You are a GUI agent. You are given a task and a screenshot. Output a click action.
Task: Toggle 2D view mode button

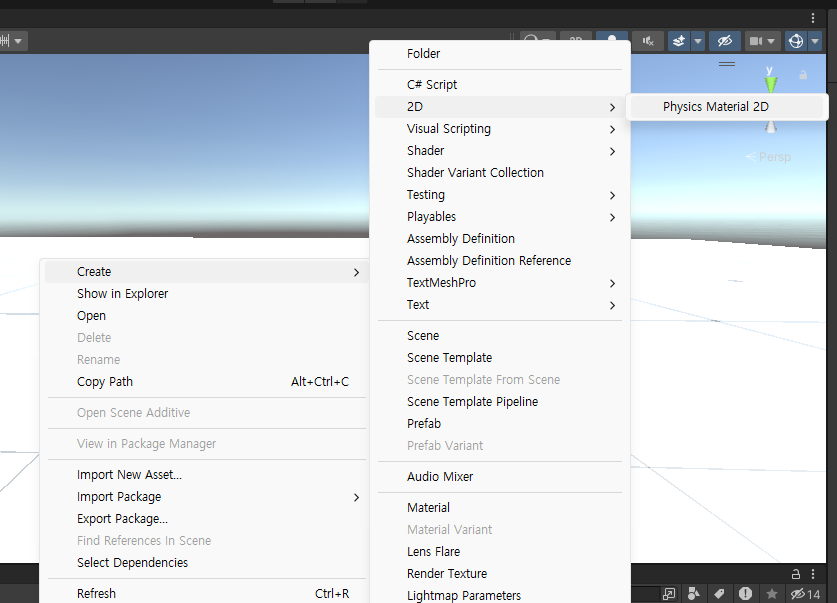click(x=575, y=37)
